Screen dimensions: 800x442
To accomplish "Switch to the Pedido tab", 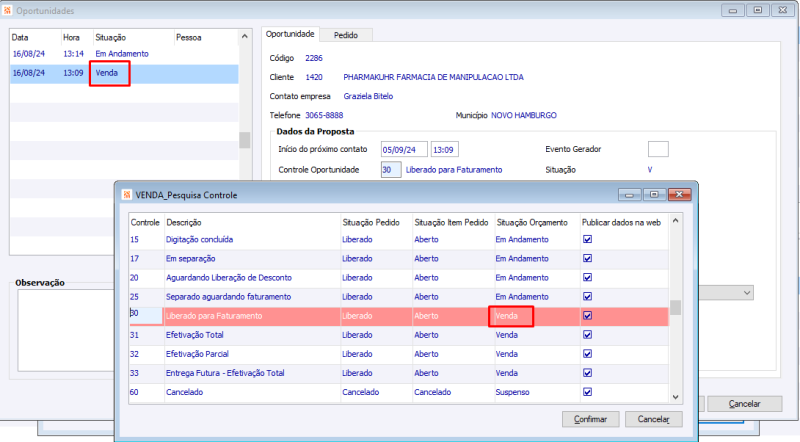I will [x=346, y=35].
